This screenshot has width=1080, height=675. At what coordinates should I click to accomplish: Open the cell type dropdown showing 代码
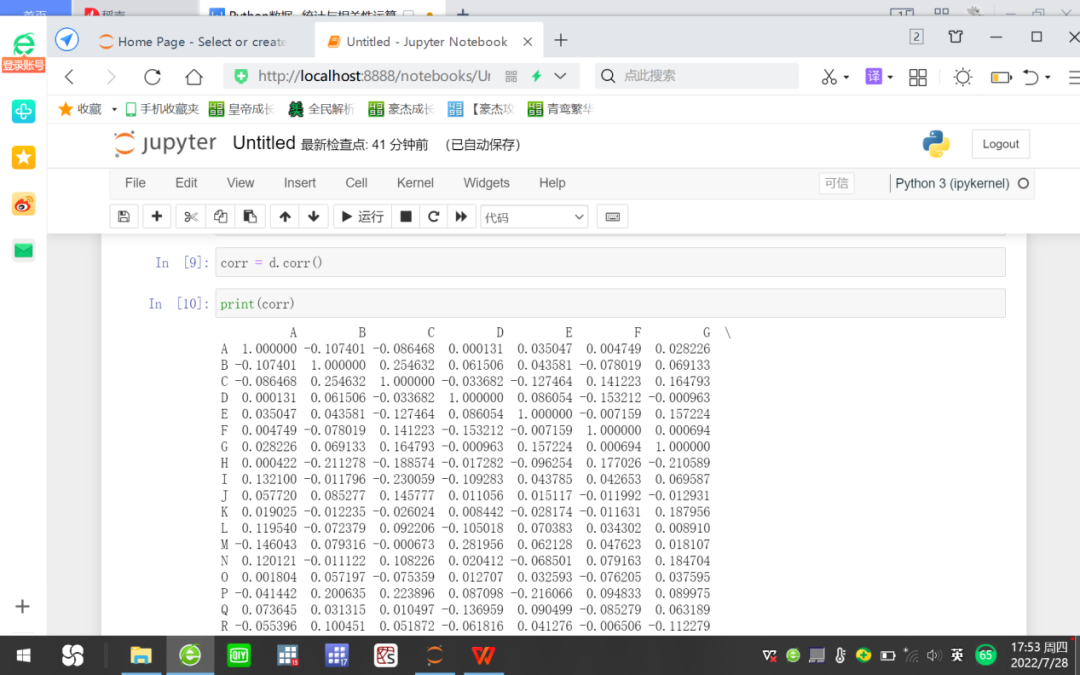point(533,216)
